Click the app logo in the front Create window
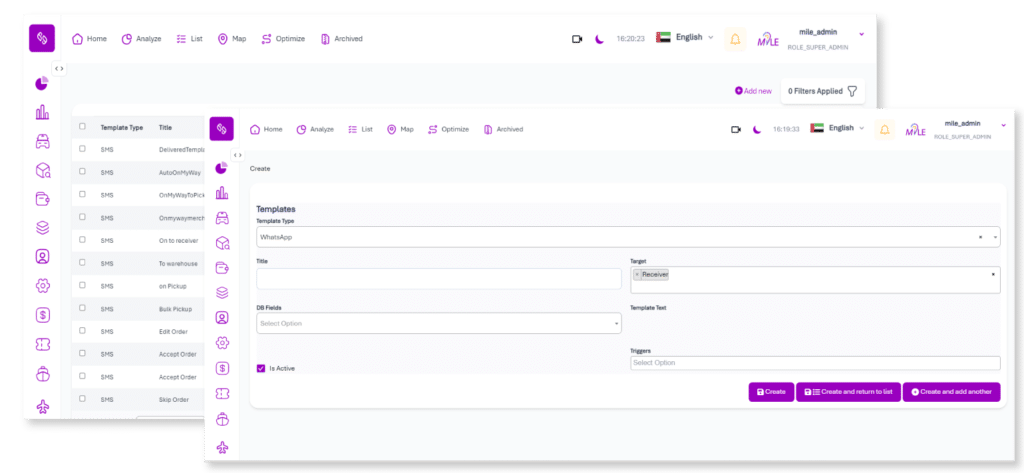Image resolution: width=1024 pixels, height=473 pixels. click(221, 129)
